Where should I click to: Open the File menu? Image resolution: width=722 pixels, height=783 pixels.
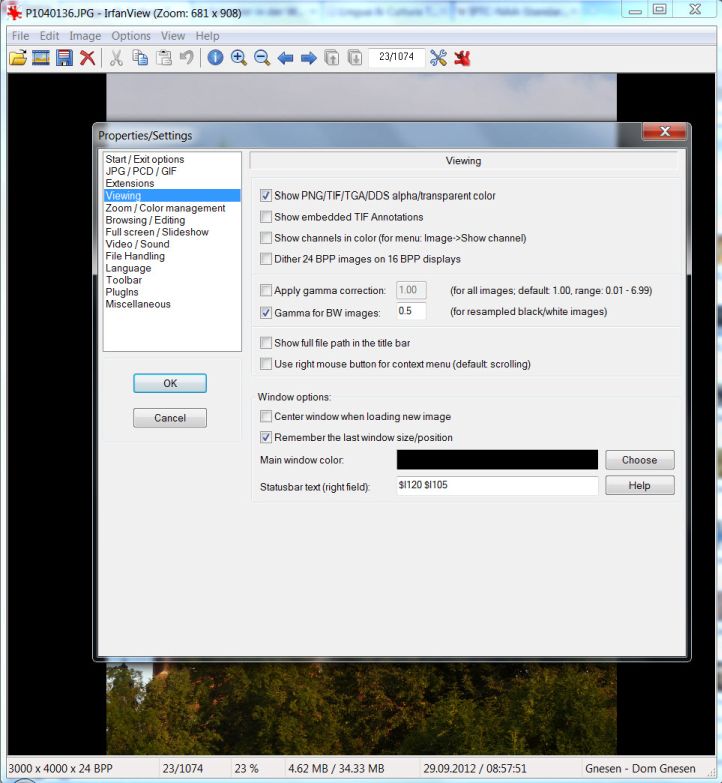click(20, 36)
